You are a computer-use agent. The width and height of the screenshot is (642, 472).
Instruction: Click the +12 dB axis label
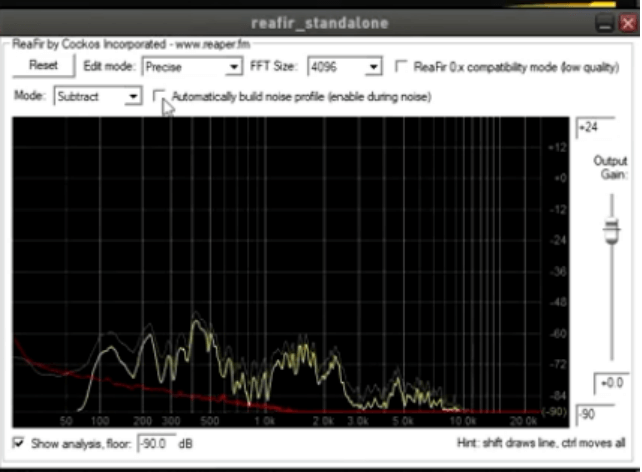pos(558,148)
